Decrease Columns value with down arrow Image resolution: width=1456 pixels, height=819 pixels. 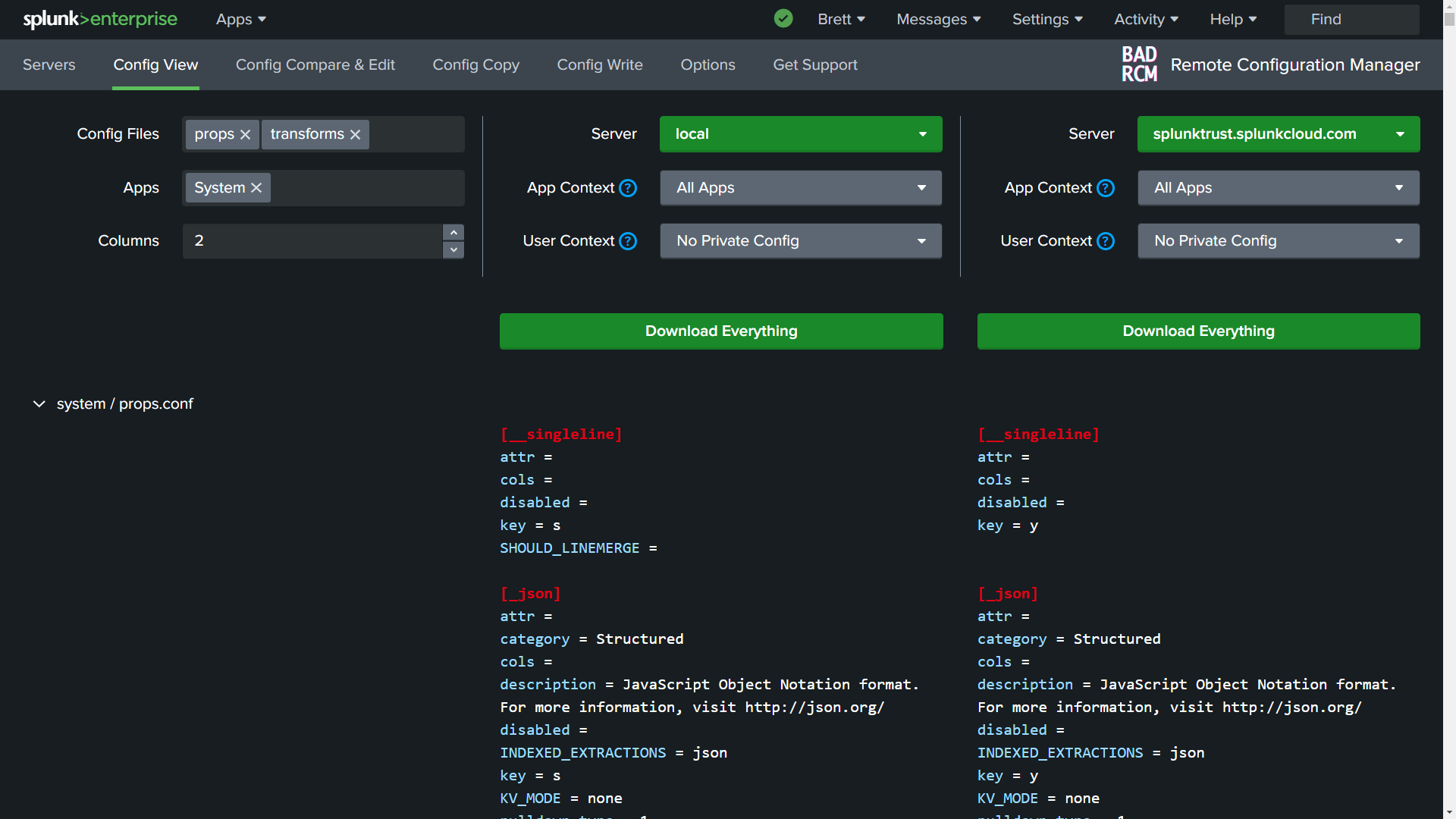[453, 249]
